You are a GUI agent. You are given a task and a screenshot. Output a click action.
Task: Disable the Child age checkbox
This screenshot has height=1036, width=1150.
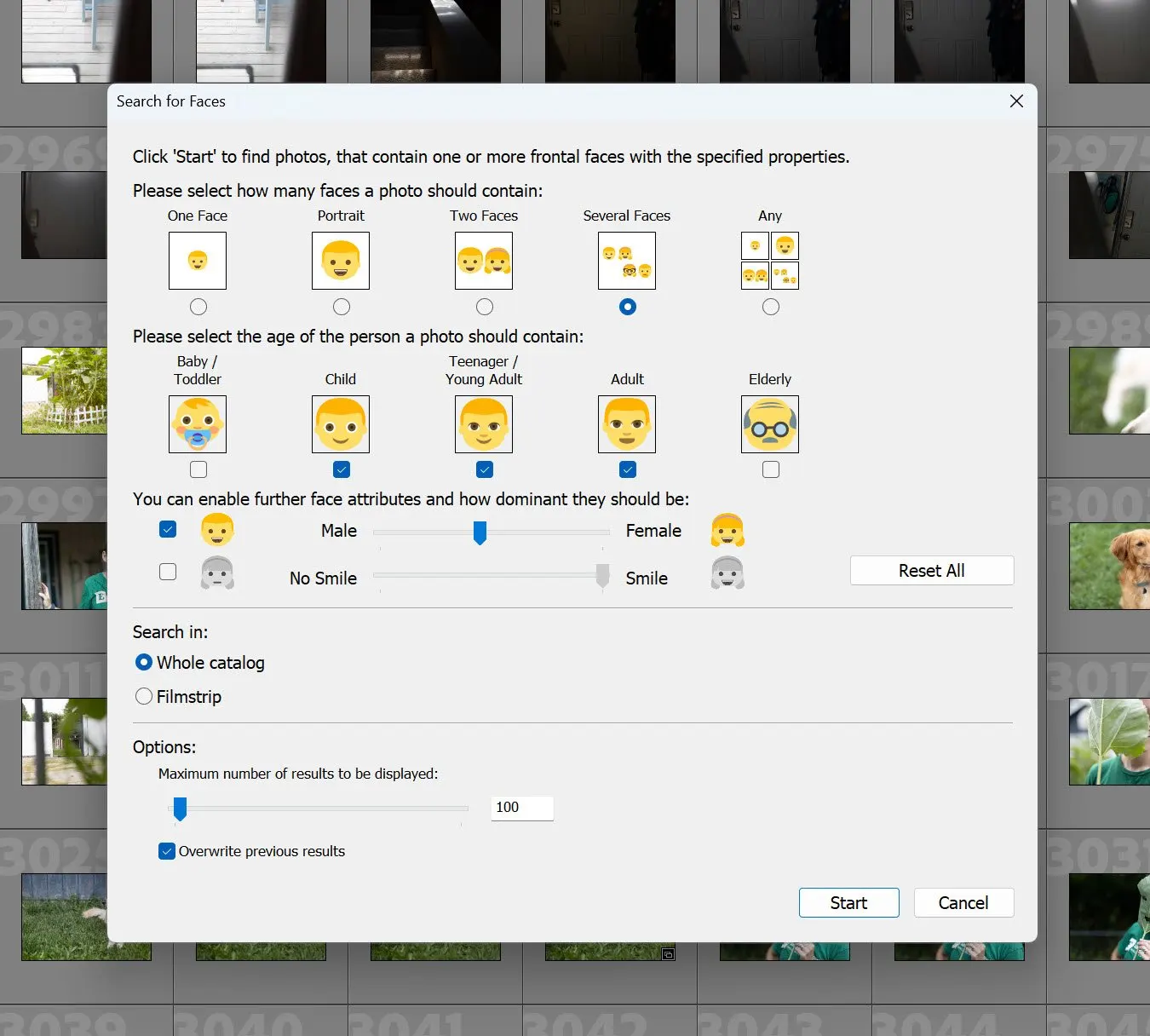coord(341,469)
